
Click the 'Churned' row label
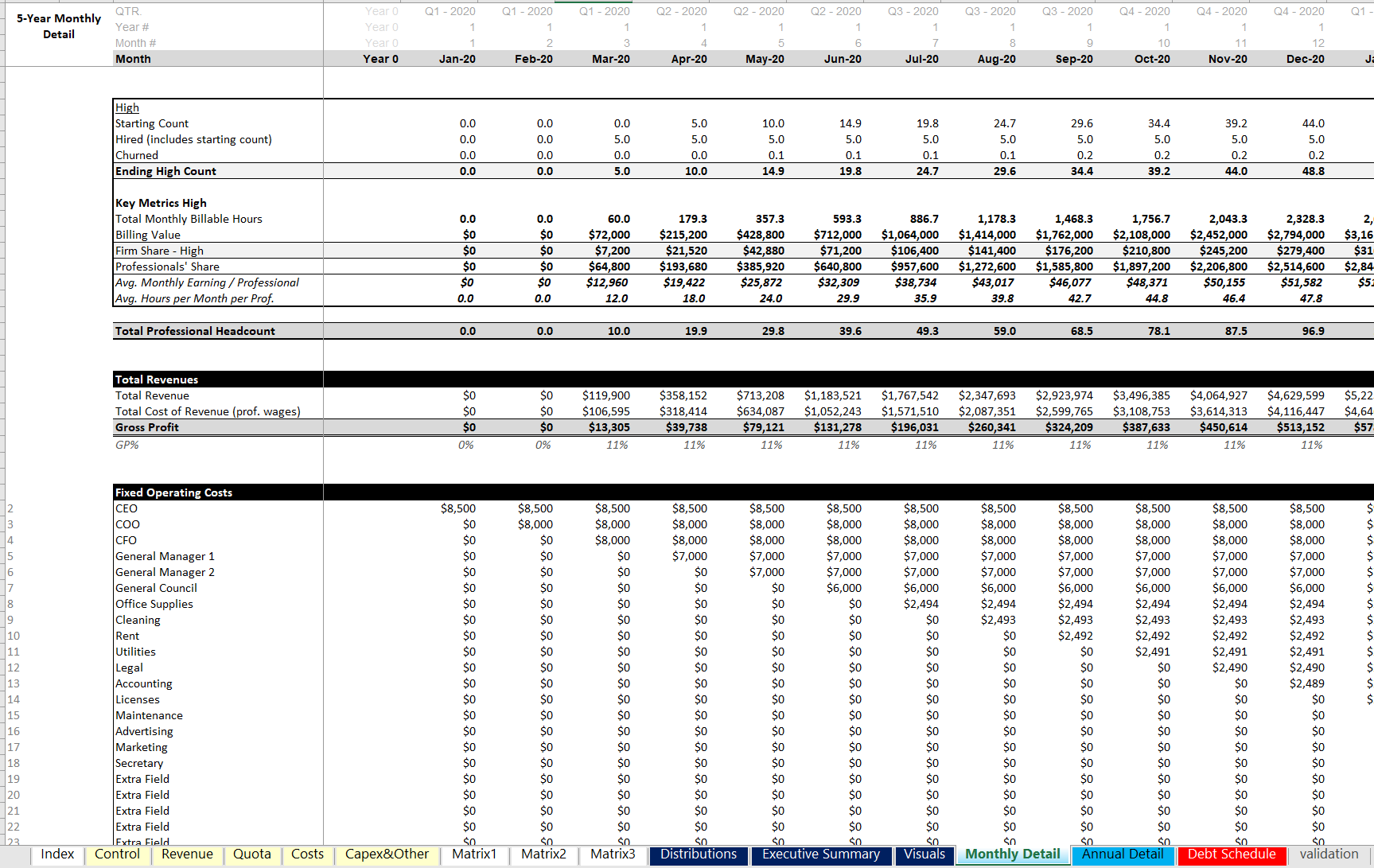click(137, 155)
